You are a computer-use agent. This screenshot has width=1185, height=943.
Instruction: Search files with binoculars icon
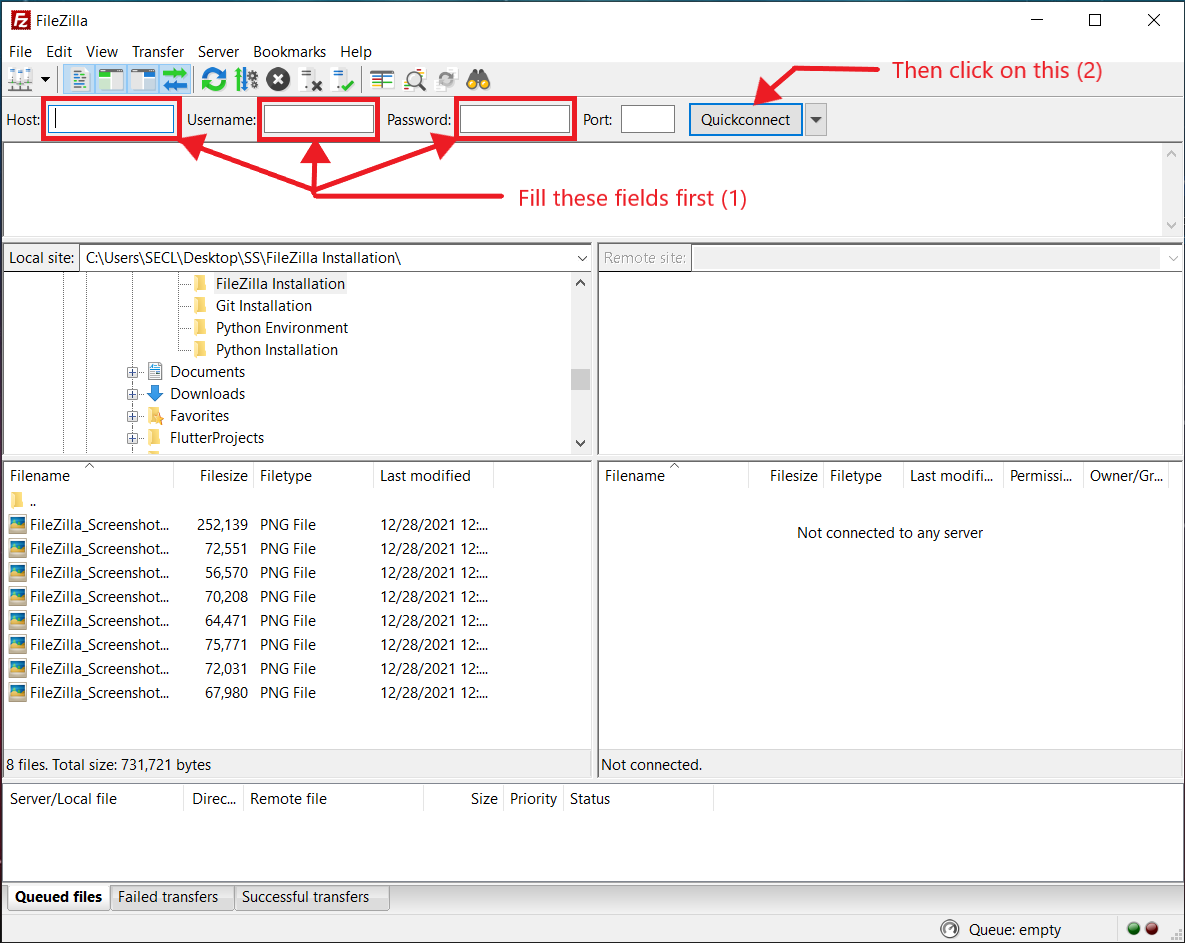coord(478,79)
